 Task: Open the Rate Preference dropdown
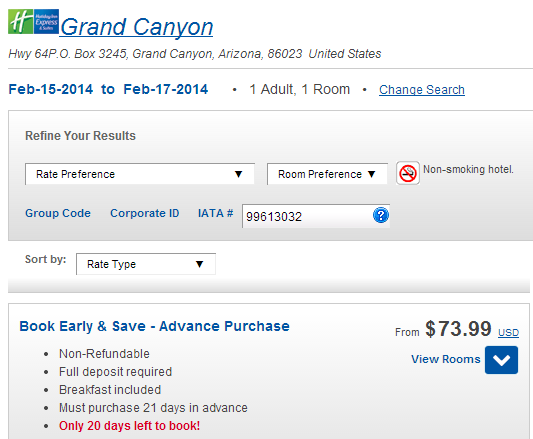[140, 174]
